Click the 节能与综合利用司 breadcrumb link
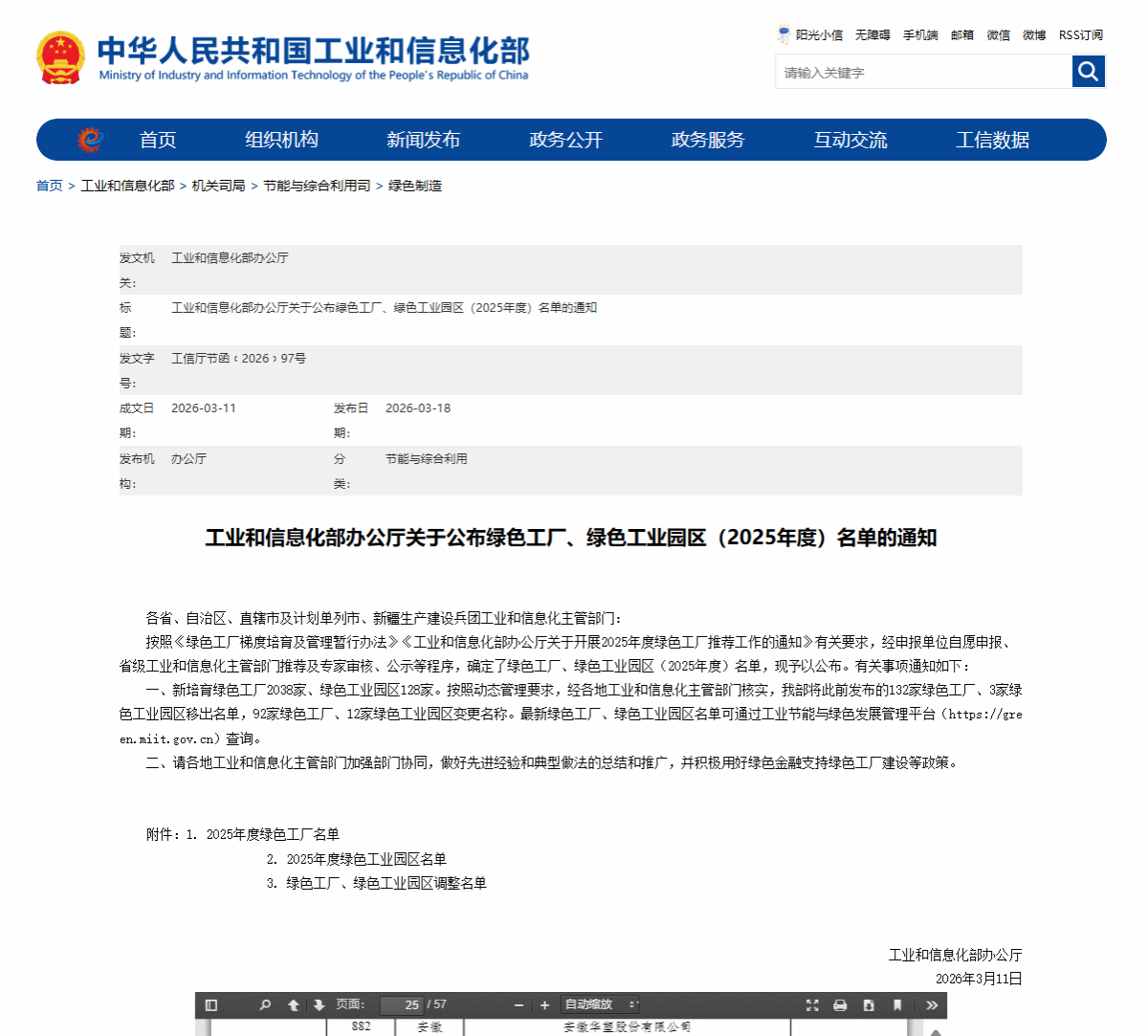This screenshot has width=1148, height=1036. pos(317,186)
